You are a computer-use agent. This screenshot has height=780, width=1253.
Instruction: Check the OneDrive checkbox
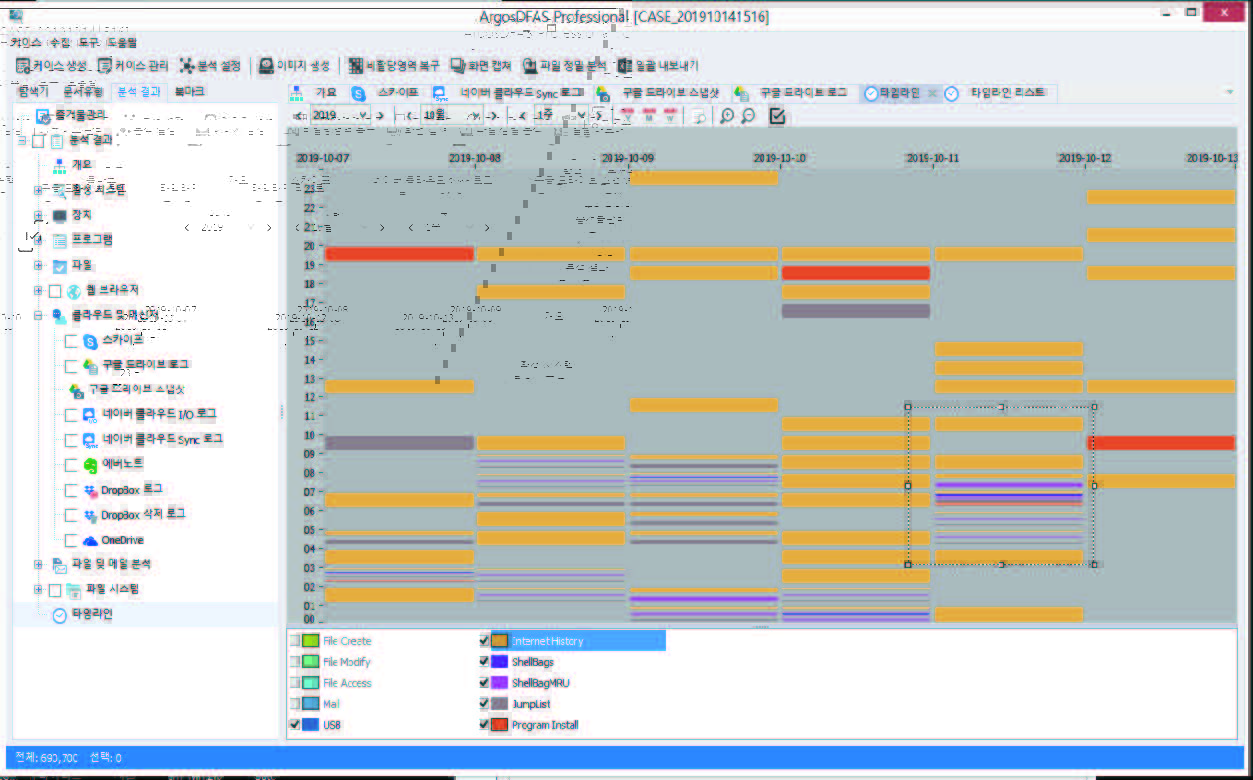(x=71, y=541)
